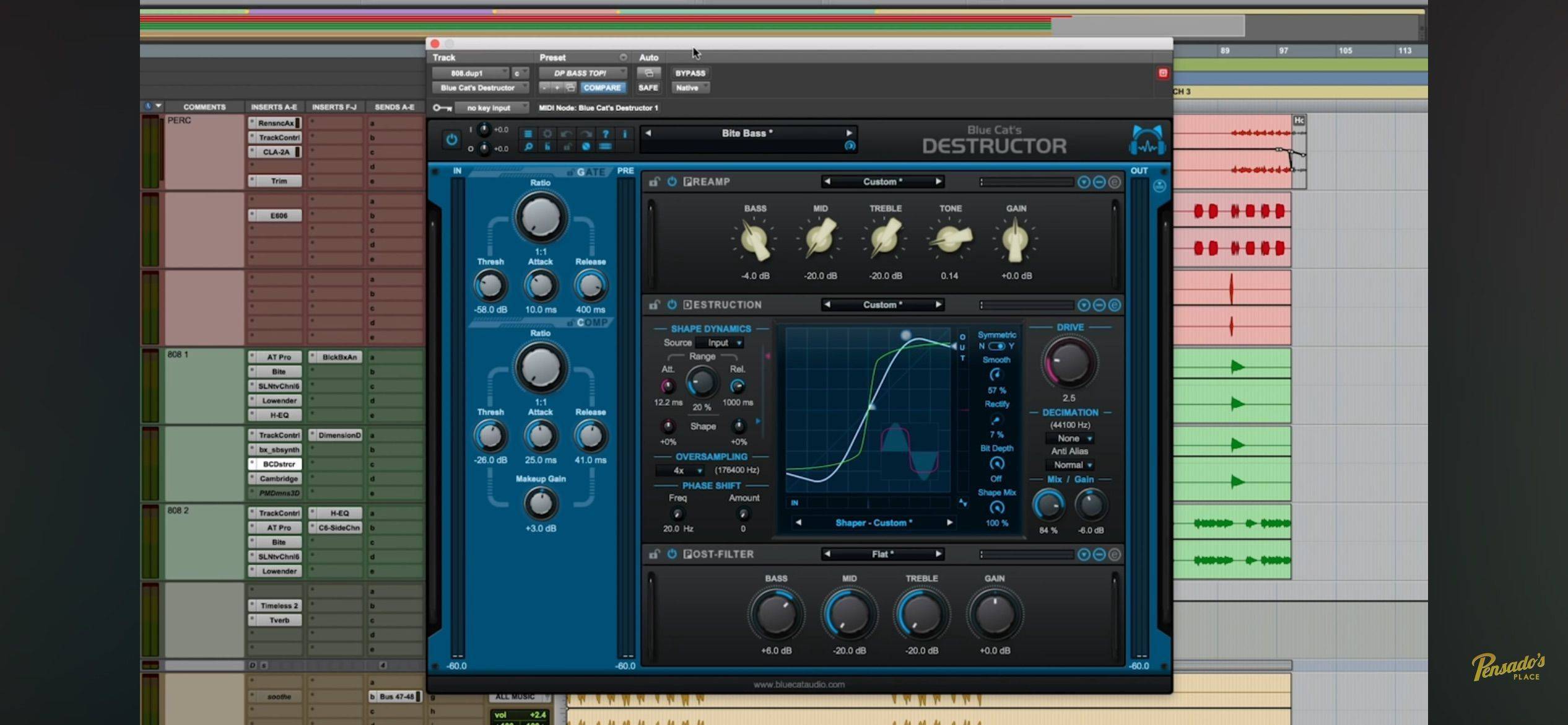Open the Preset section circular menu icon
This screenshot has height=725, width=1568.
point(623,58)
